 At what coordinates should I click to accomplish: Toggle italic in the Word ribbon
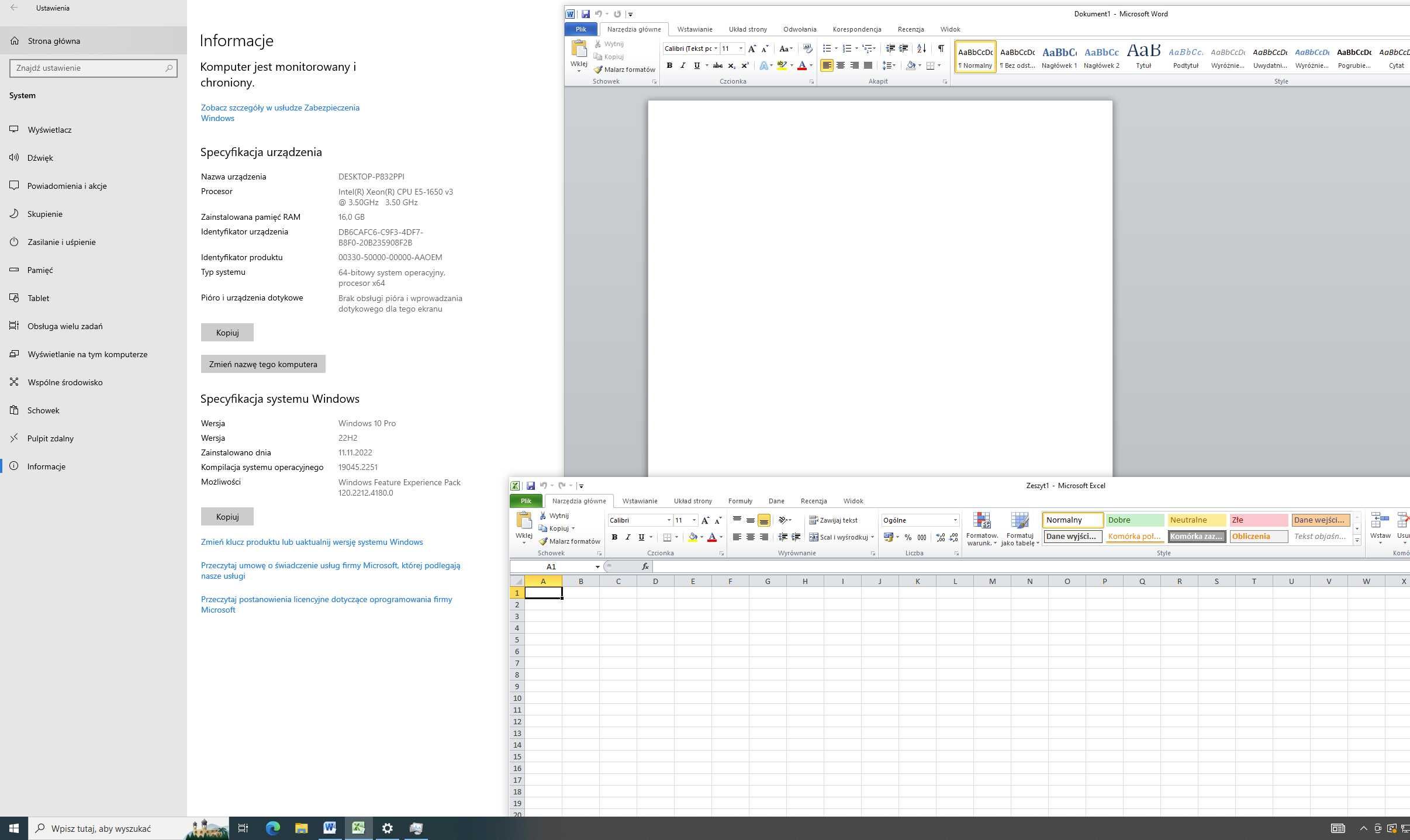[x=683, y=65]
